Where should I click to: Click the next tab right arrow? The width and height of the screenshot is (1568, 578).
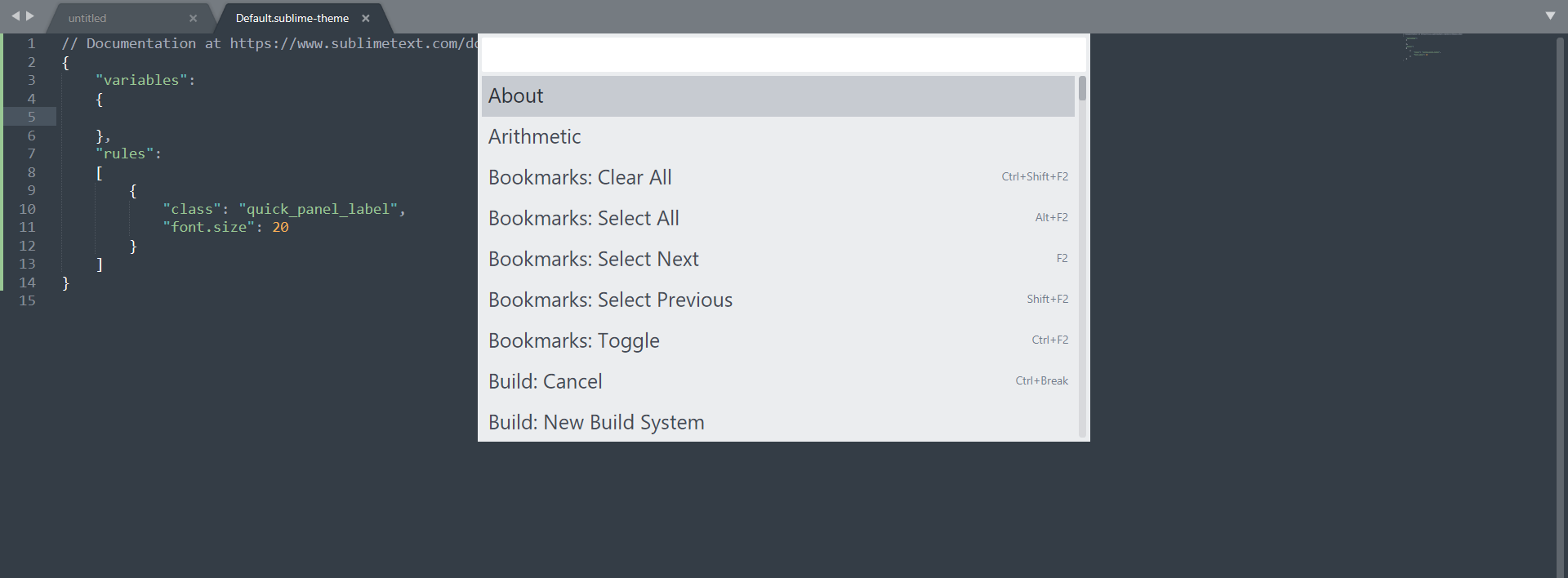coord(30,16)
